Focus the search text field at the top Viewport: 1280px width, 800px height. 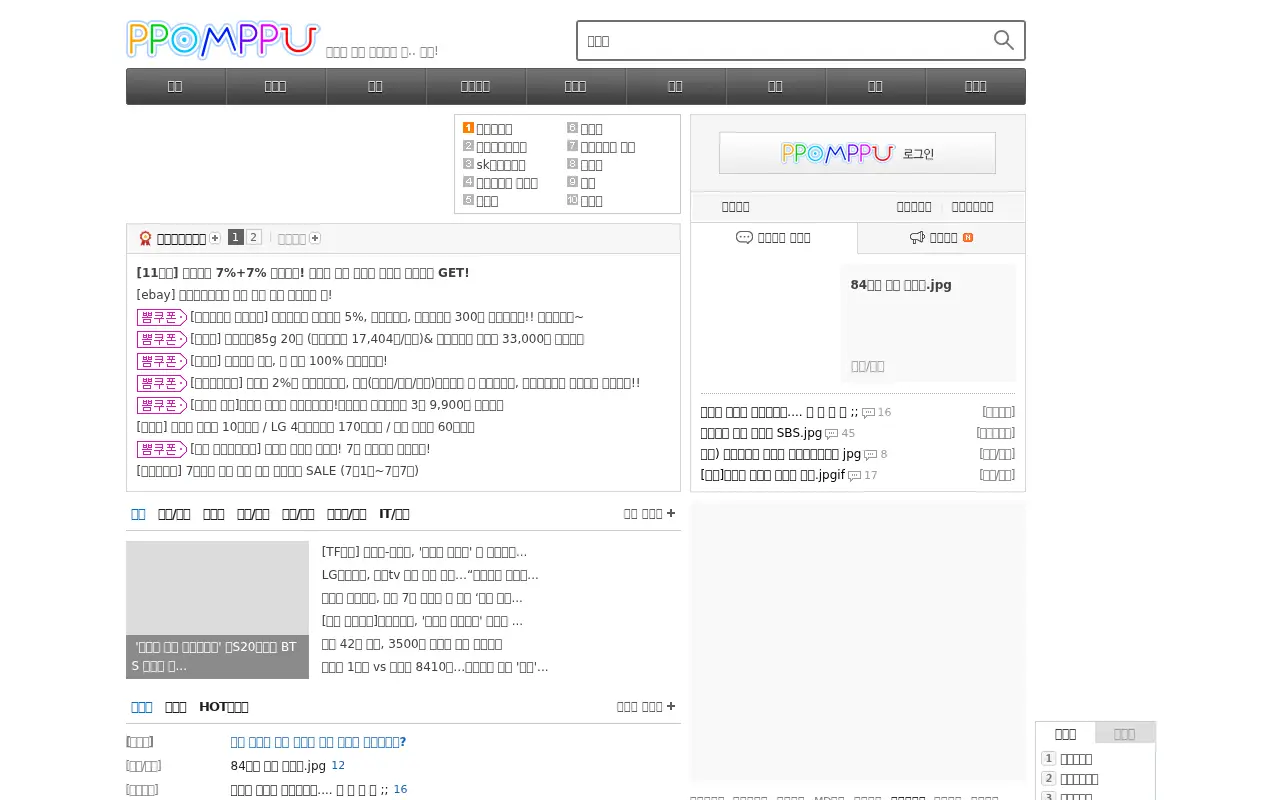[x=783, y=41]
